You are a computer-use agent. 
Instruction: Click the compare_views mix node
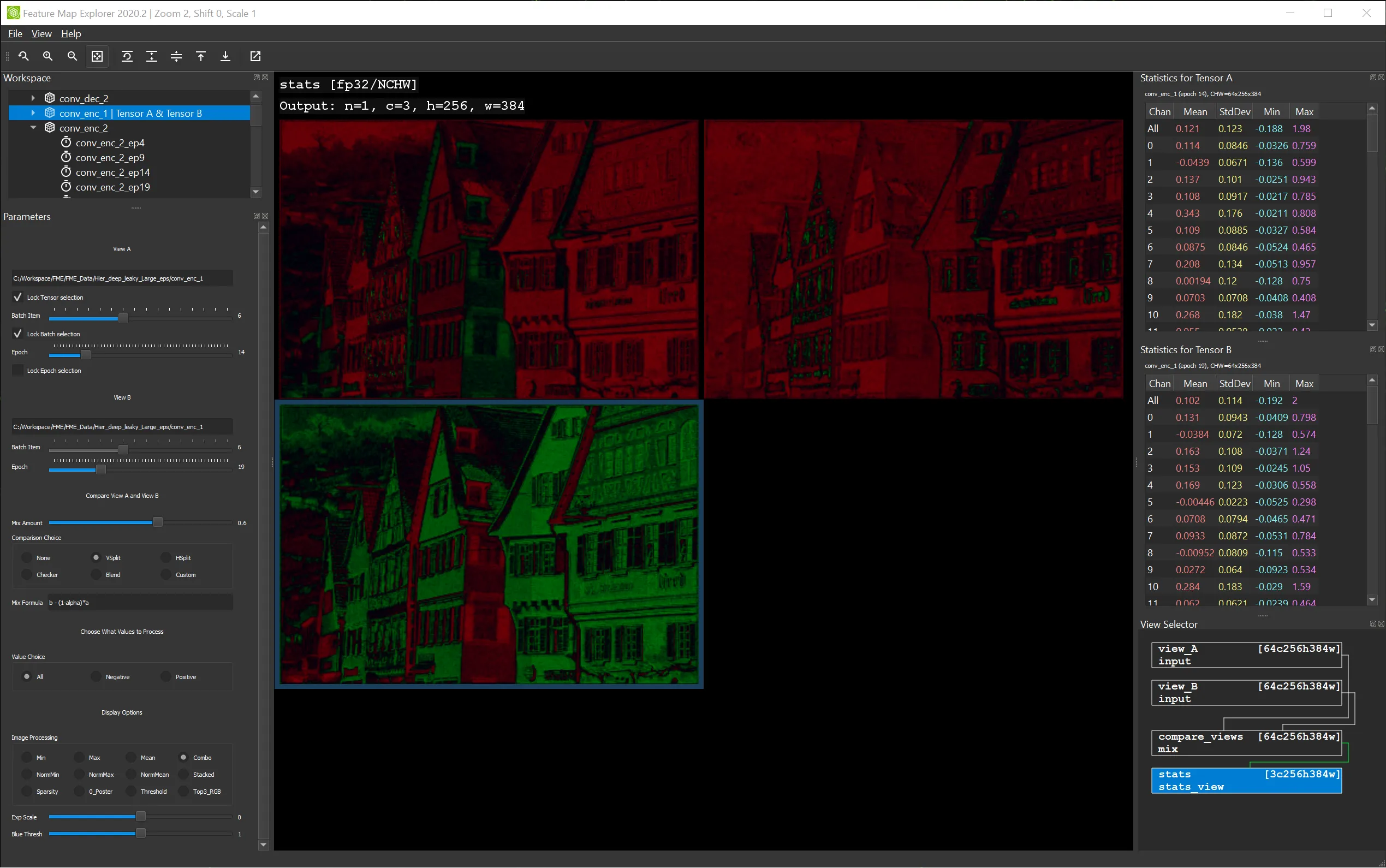1246,742
